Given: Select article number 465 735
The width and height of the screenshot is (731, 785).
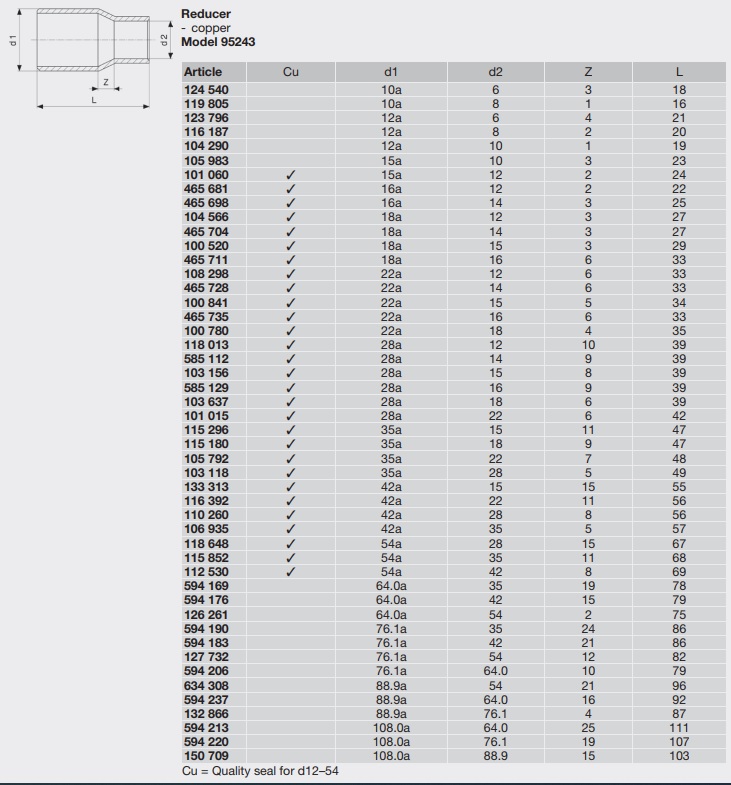Looking at the screenshot, I should (206, 317).
